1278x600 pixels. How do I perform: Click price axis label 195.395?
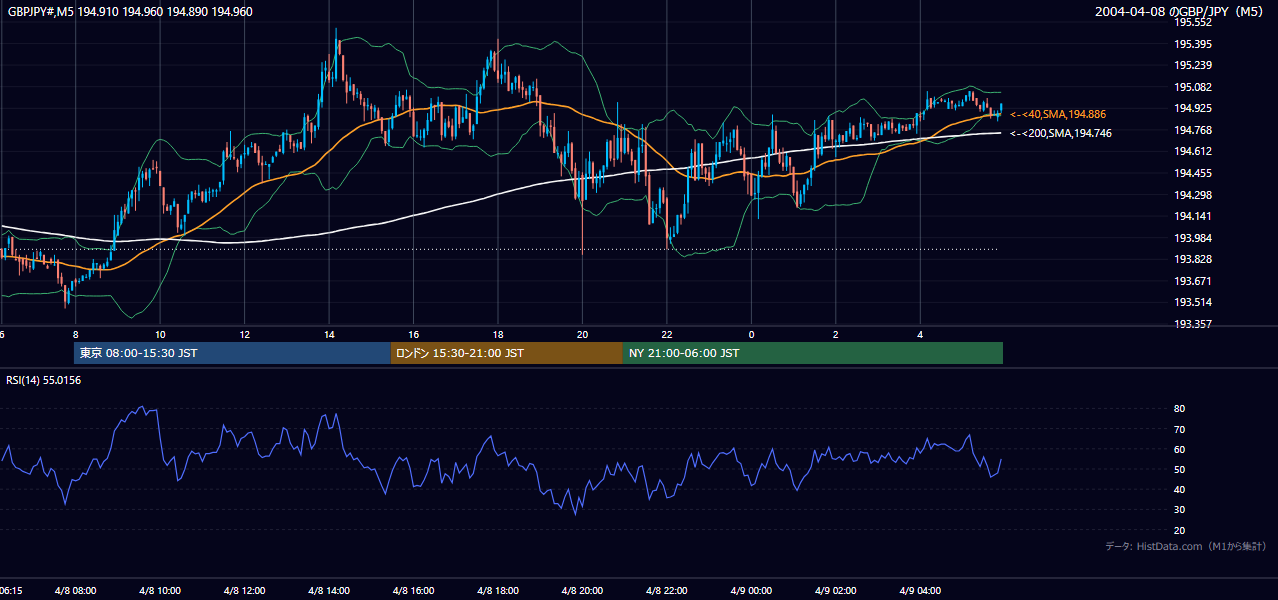(1193, 44)
